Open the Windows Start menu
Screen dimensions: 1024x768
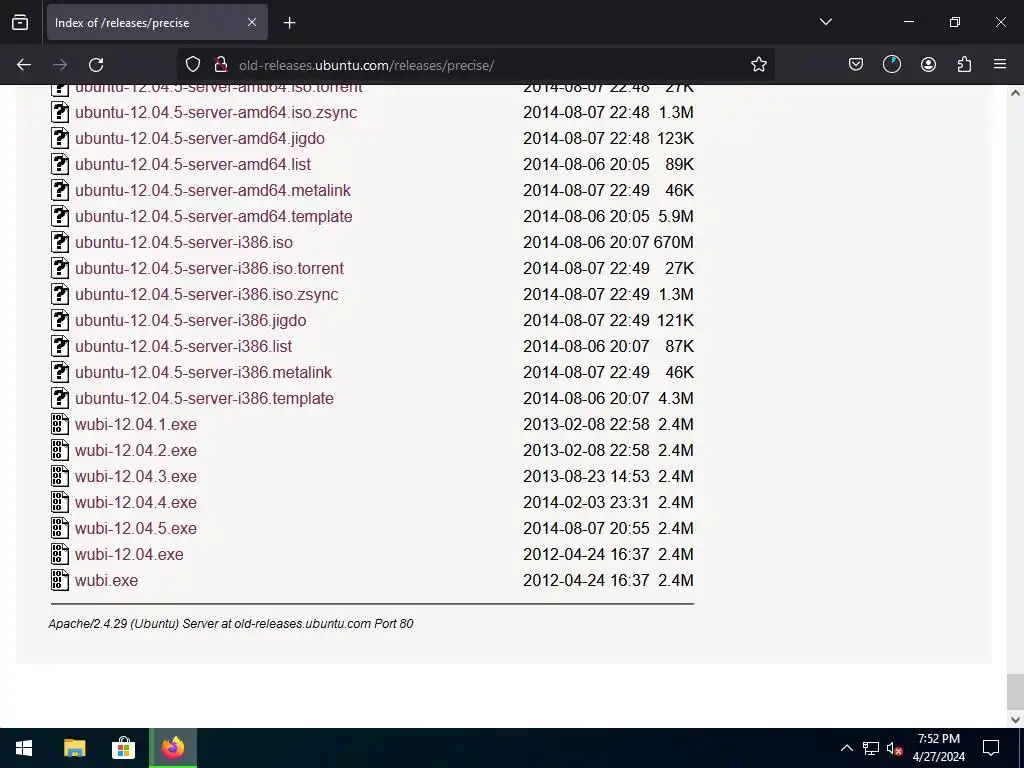tap(24, 748)
